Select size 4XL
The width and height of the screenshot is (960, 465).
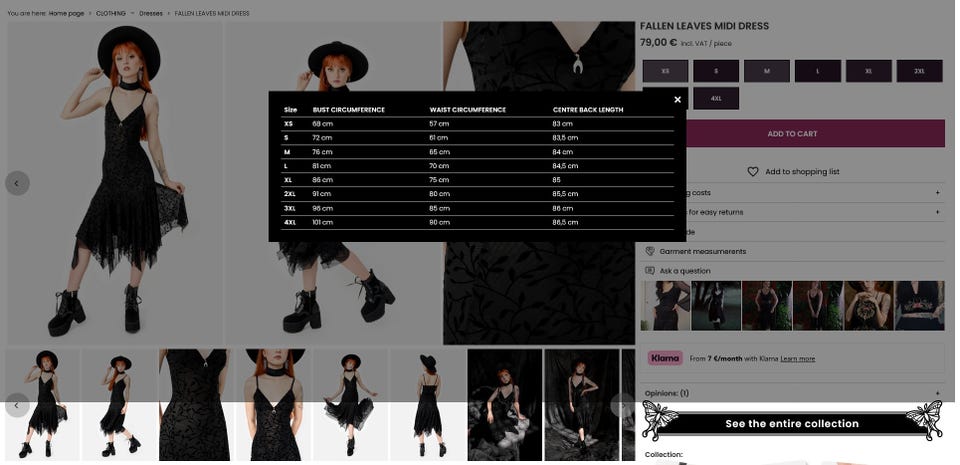(x=716, y=99)
